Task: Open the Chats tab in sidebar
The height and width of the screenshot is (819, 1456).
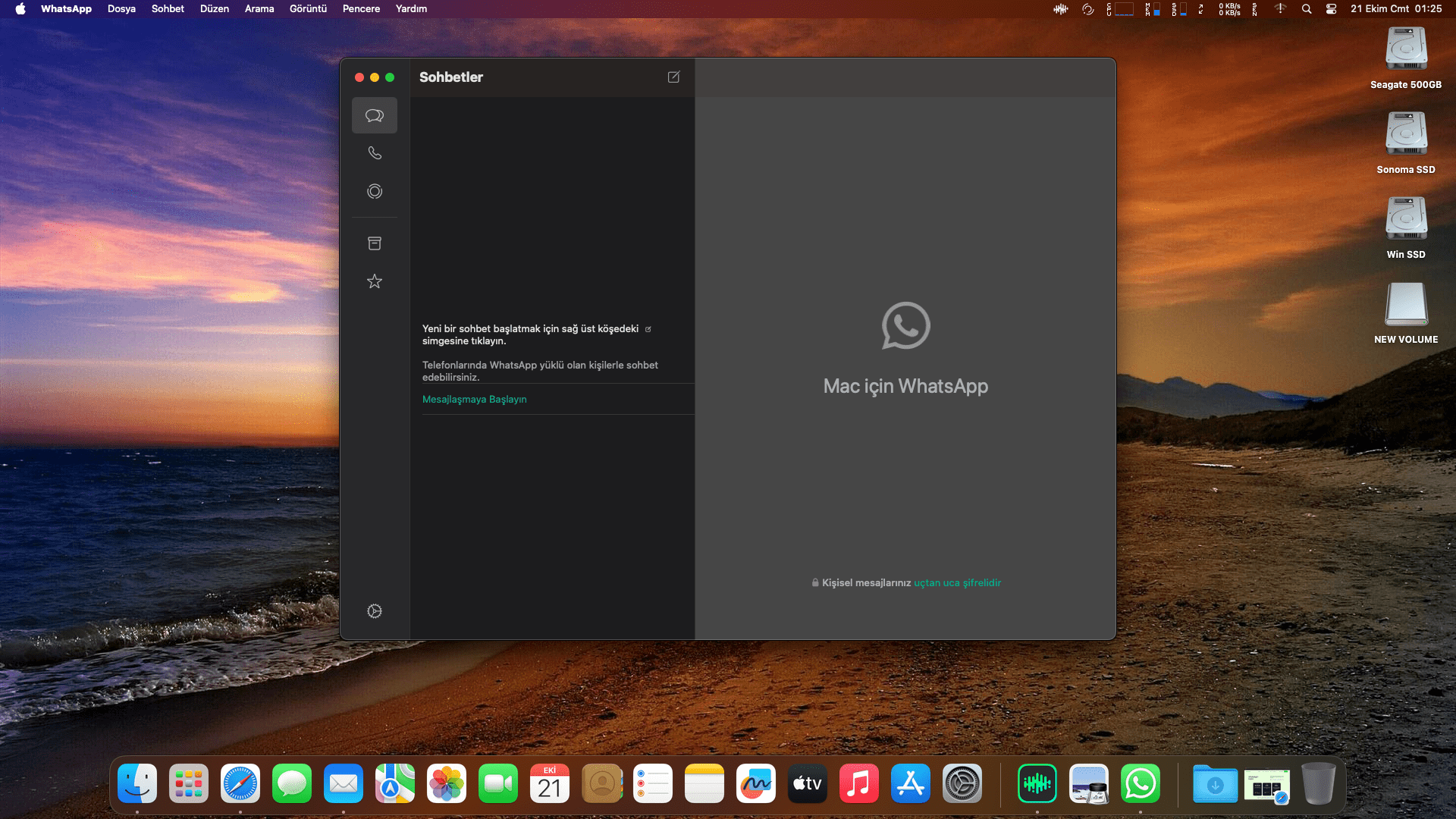Action: 375,115
